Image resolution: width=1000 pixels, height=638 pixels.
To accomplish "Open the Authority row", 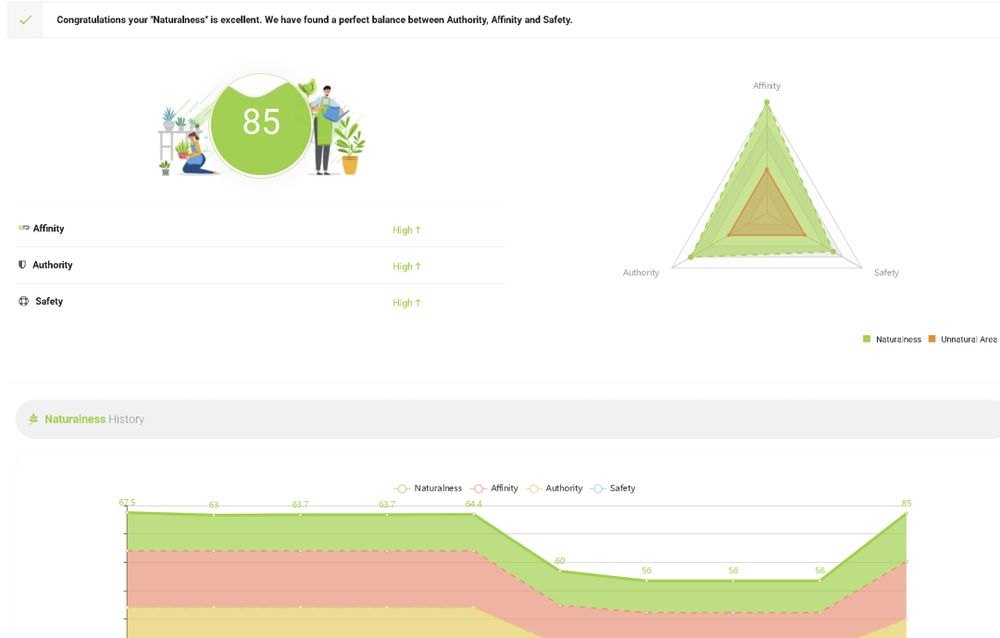I will point(260,265).
